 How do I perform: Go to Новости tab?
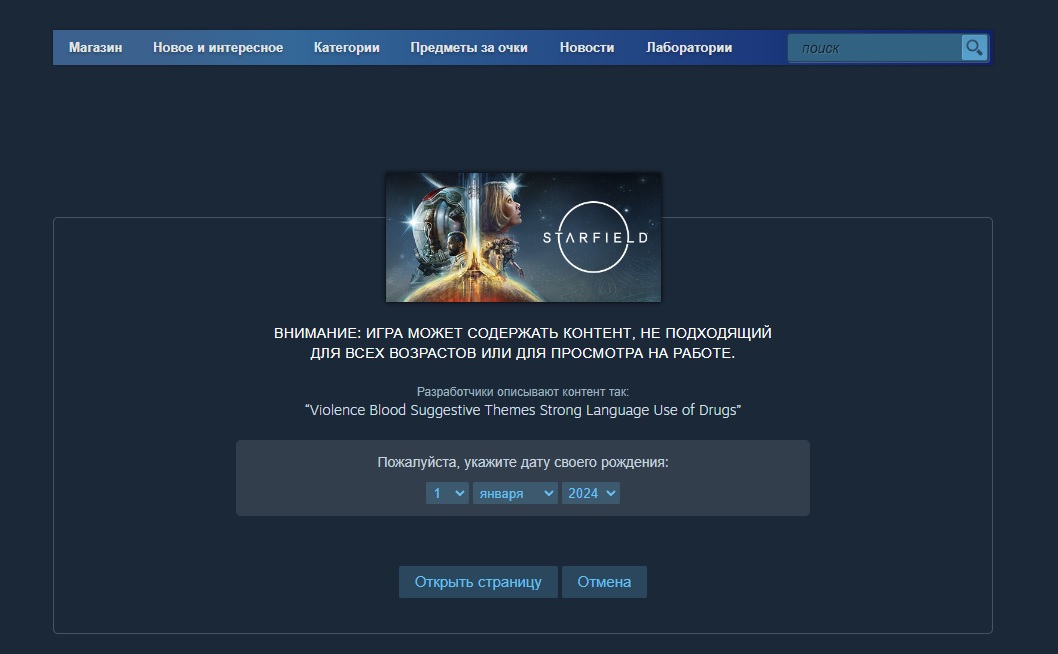point(587,48)
